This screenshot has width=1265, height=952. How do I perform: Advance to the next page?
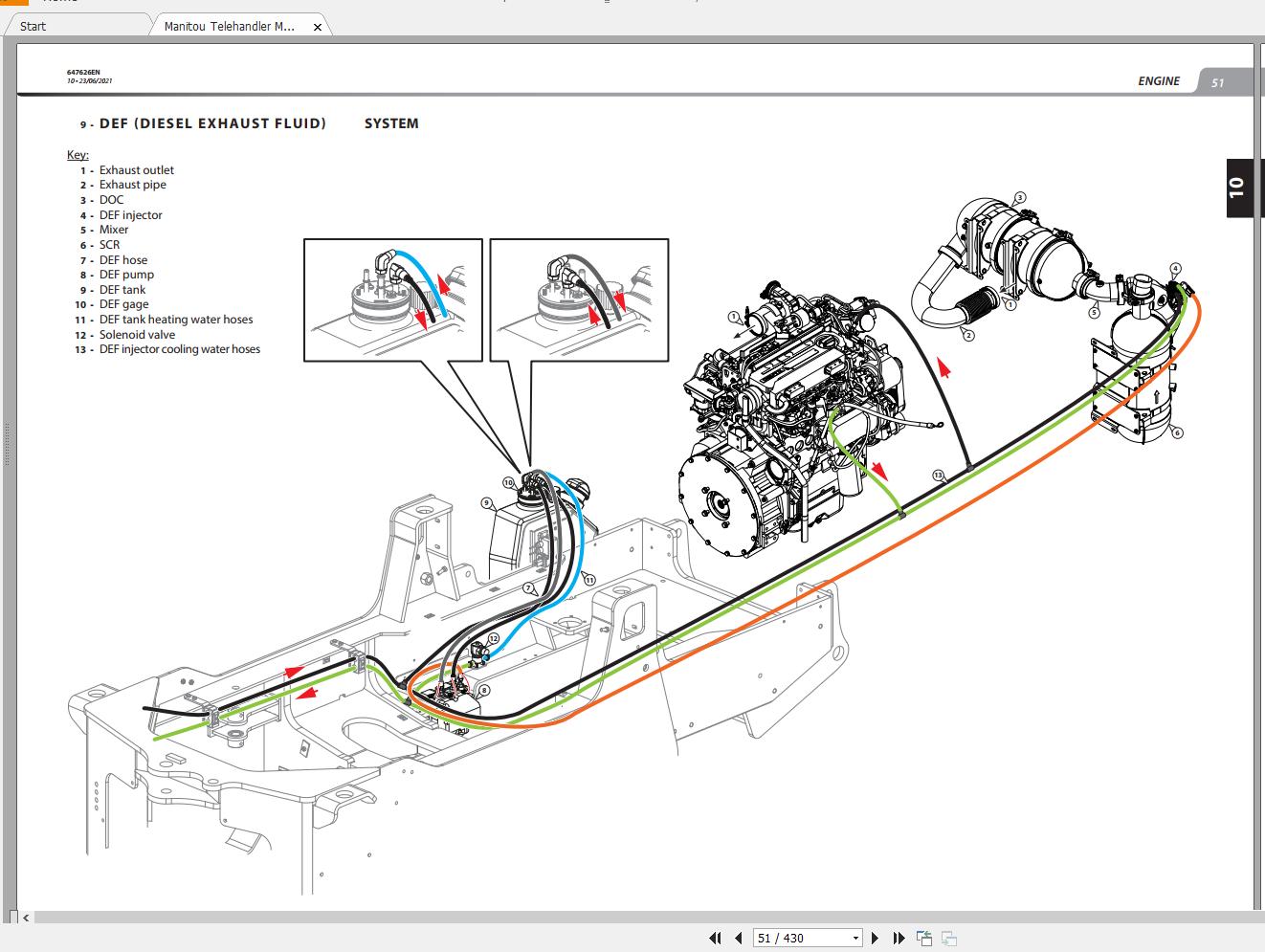point(876,938)
